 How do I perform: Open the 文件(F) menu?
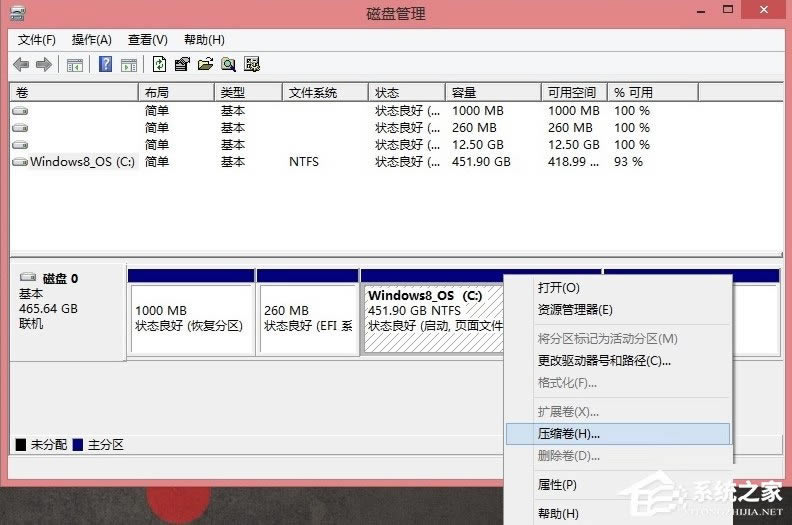coord(37,40)
